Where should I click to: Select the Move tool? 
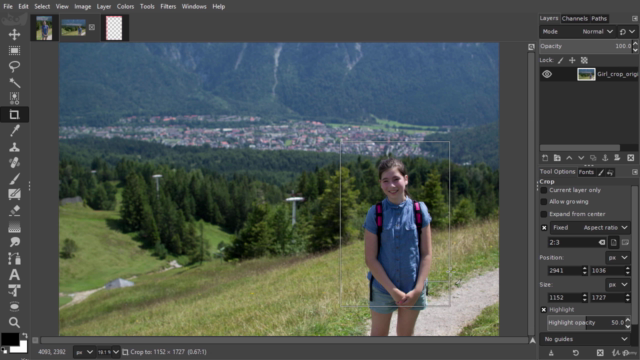coord(14,34)
